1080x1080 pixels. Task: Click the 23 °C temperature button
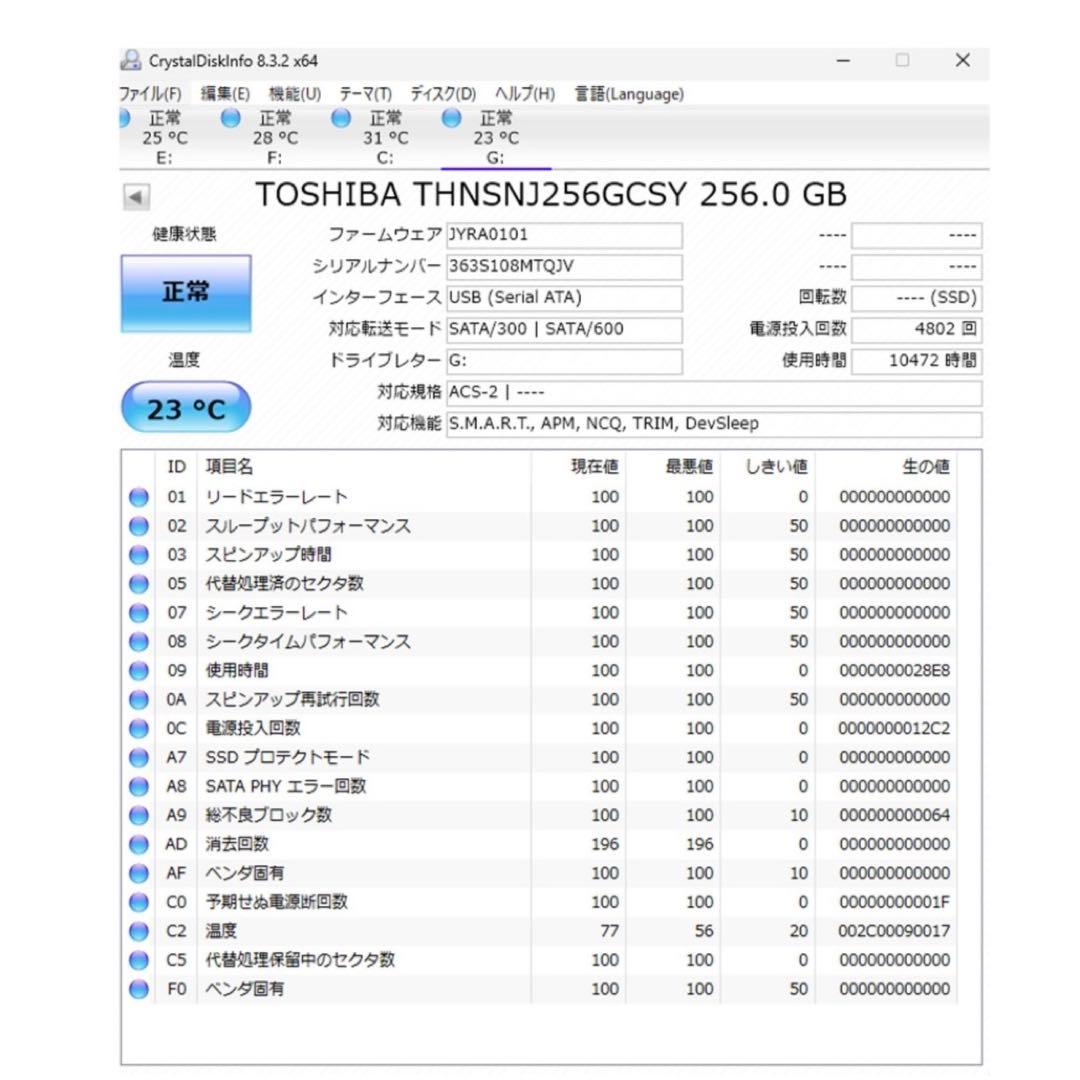tap(186, 408)
